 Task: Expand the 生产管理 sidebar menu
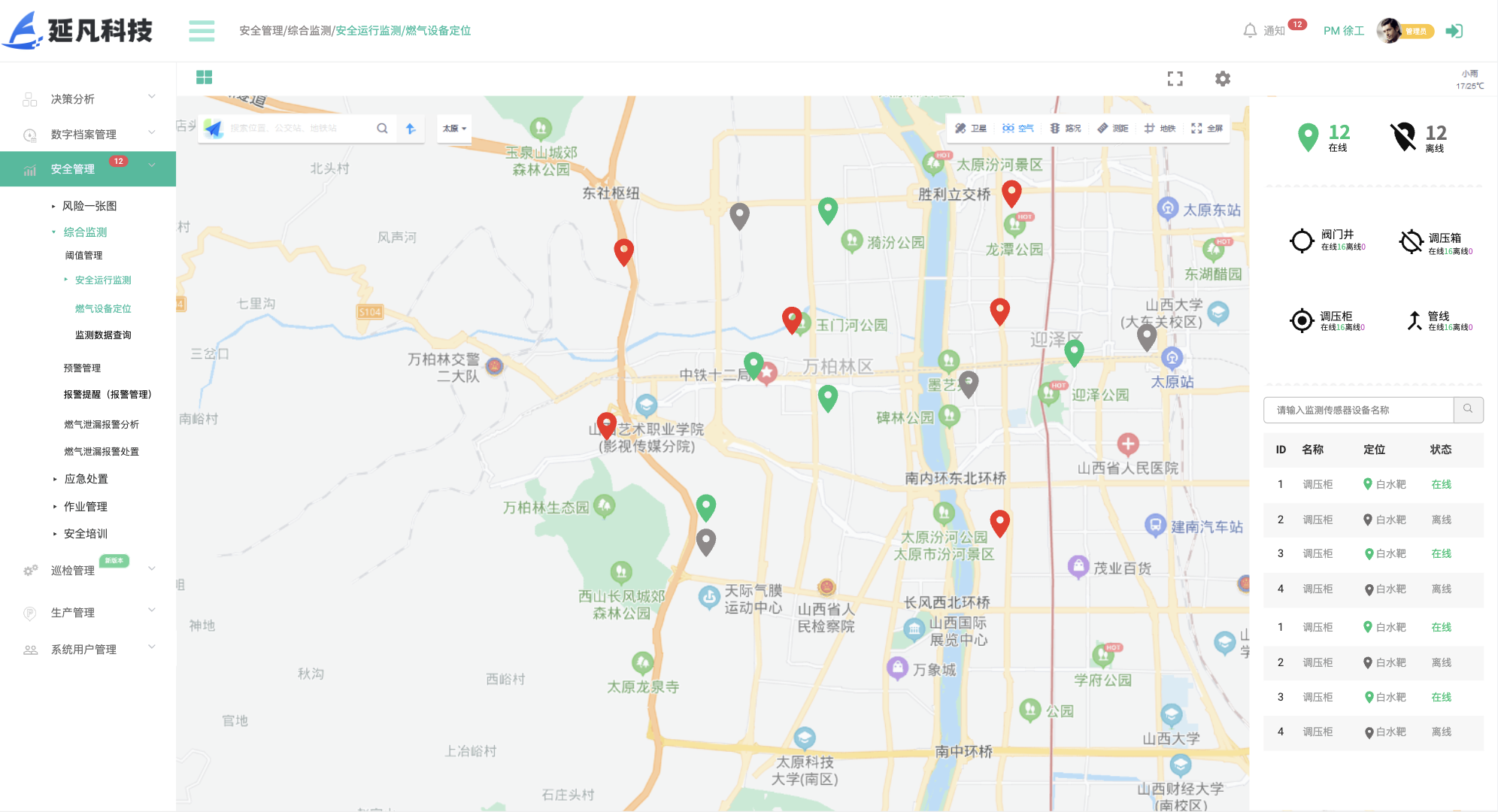point(88,613)
